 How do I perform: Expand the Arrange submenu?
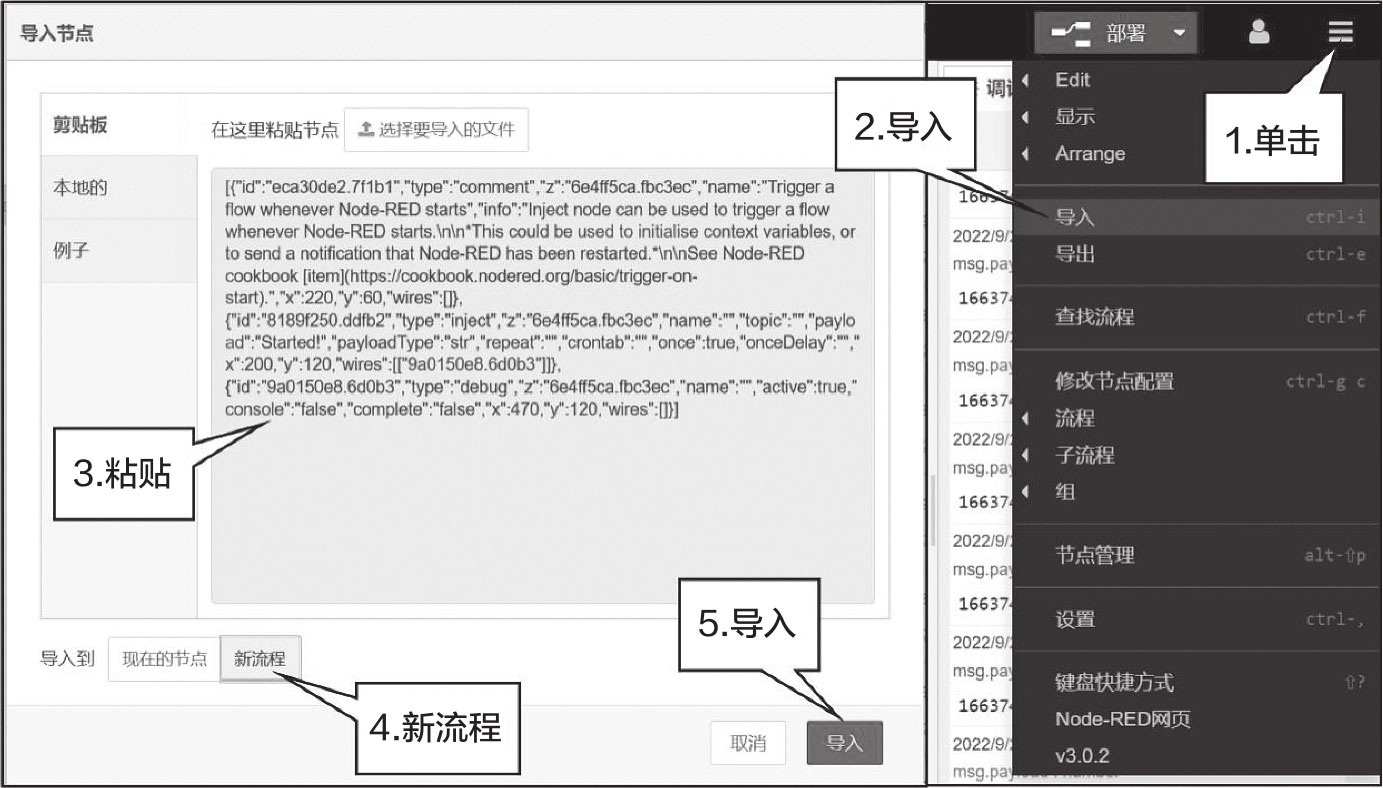pyautogui.click(x=1089, y=154)
